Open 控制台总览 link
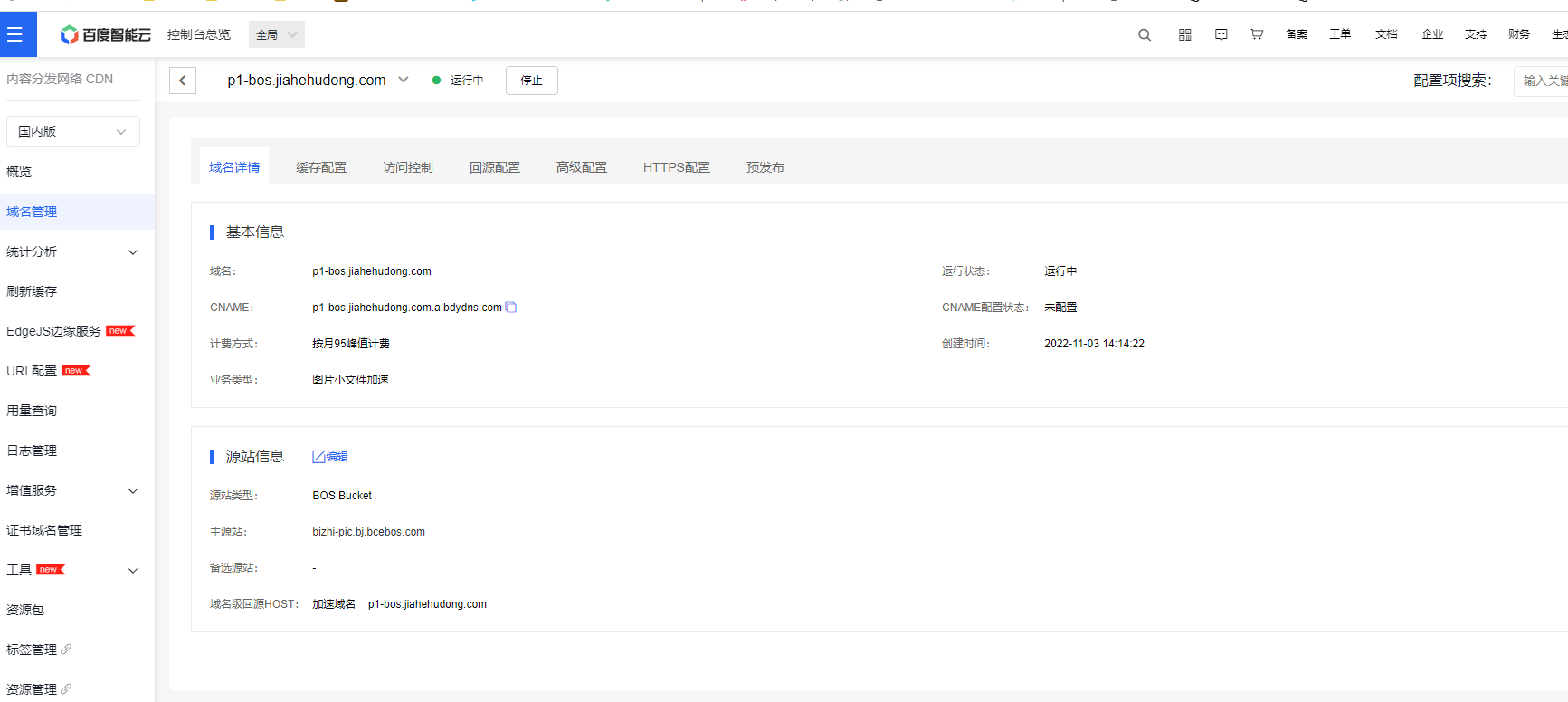 pyautogui.click(x=199, y=34)
